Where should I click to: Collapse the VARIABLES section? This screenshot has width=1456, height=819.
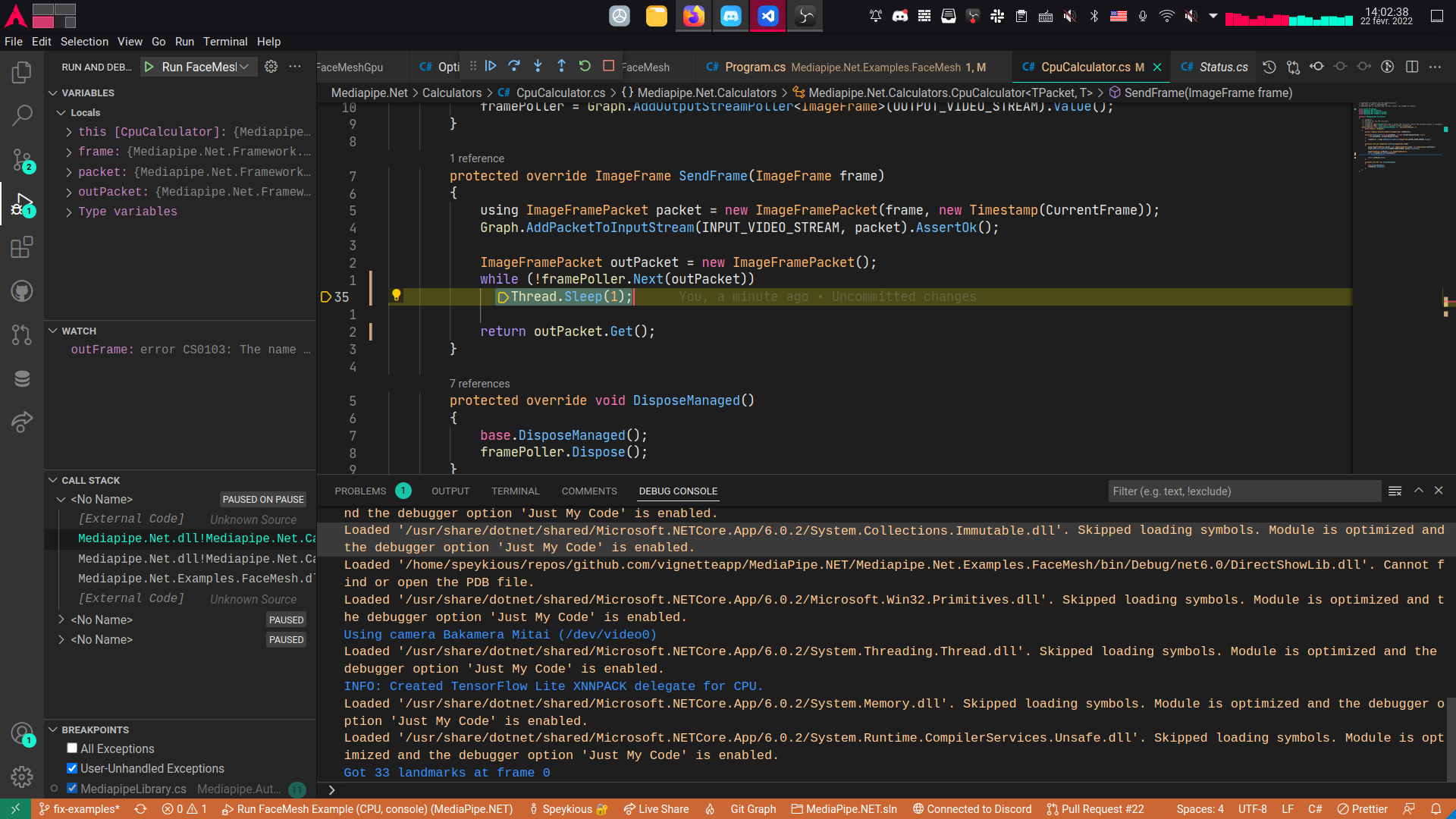pyautogui.click(x=53, y=93)
